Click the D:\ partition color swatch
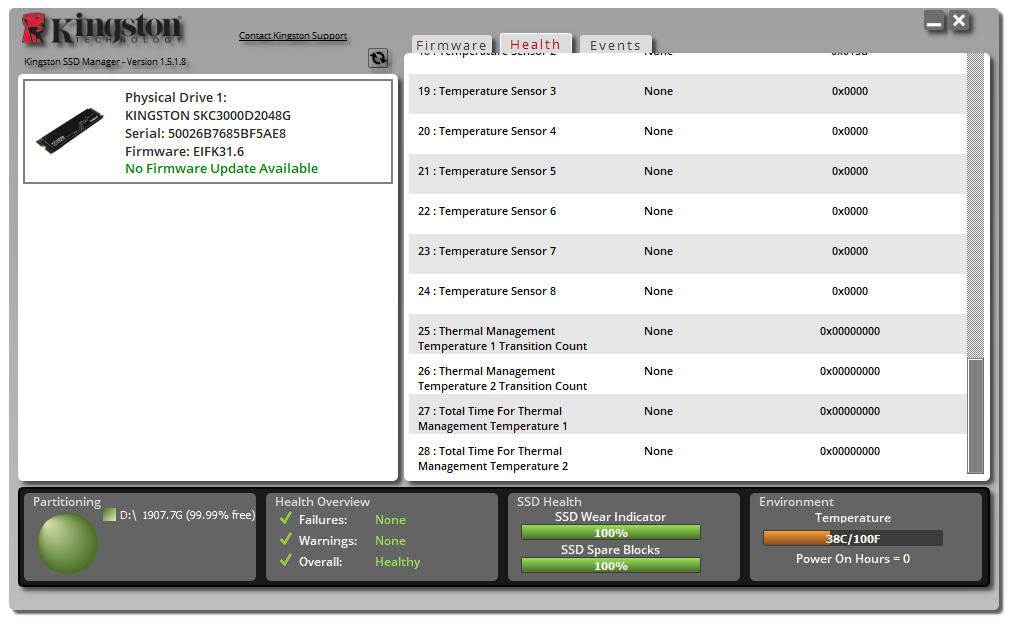The height and width of the screenshot is (627, 1015). (109, 515)
